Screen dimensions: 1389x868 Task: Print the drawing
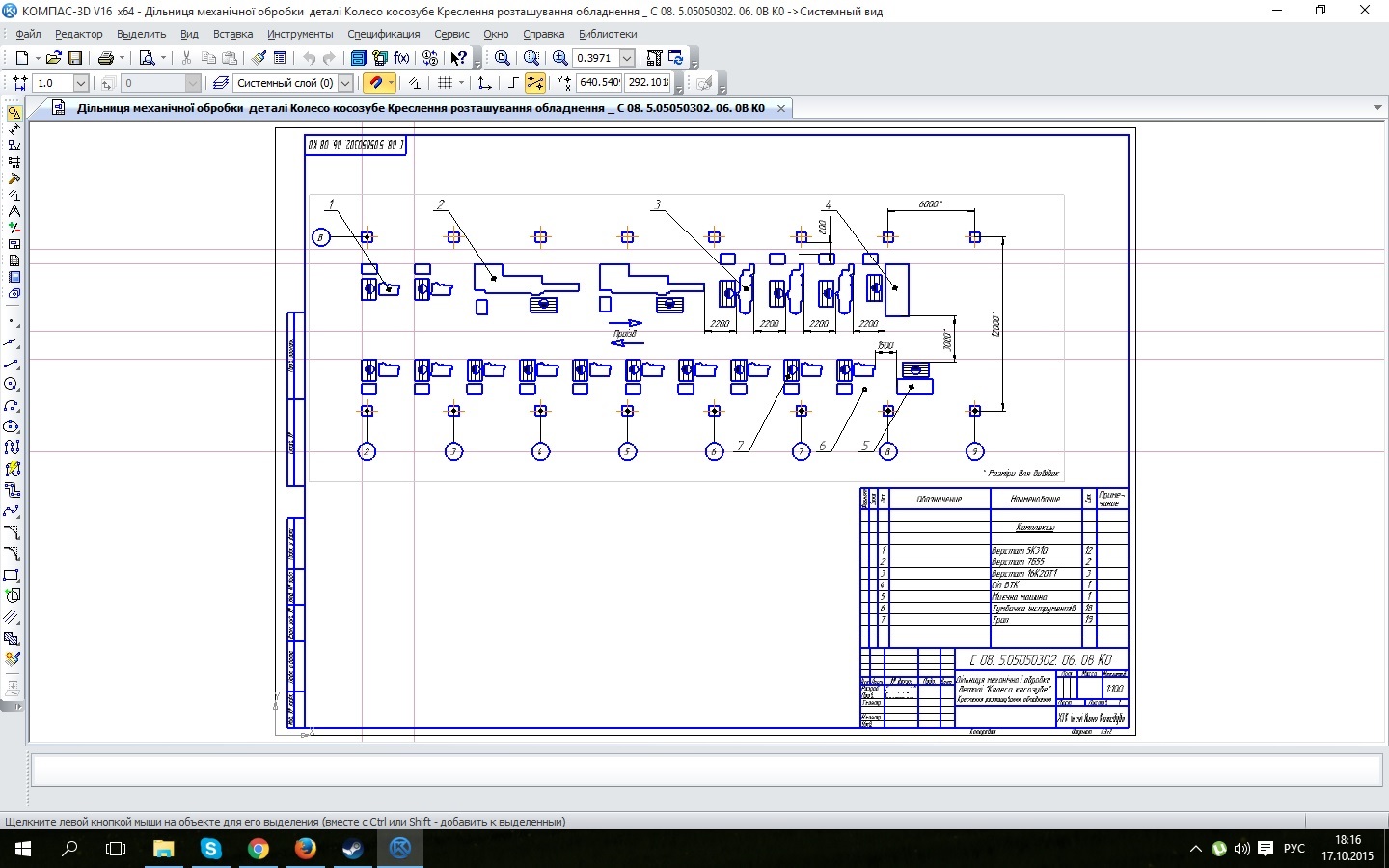coord(105,58)
